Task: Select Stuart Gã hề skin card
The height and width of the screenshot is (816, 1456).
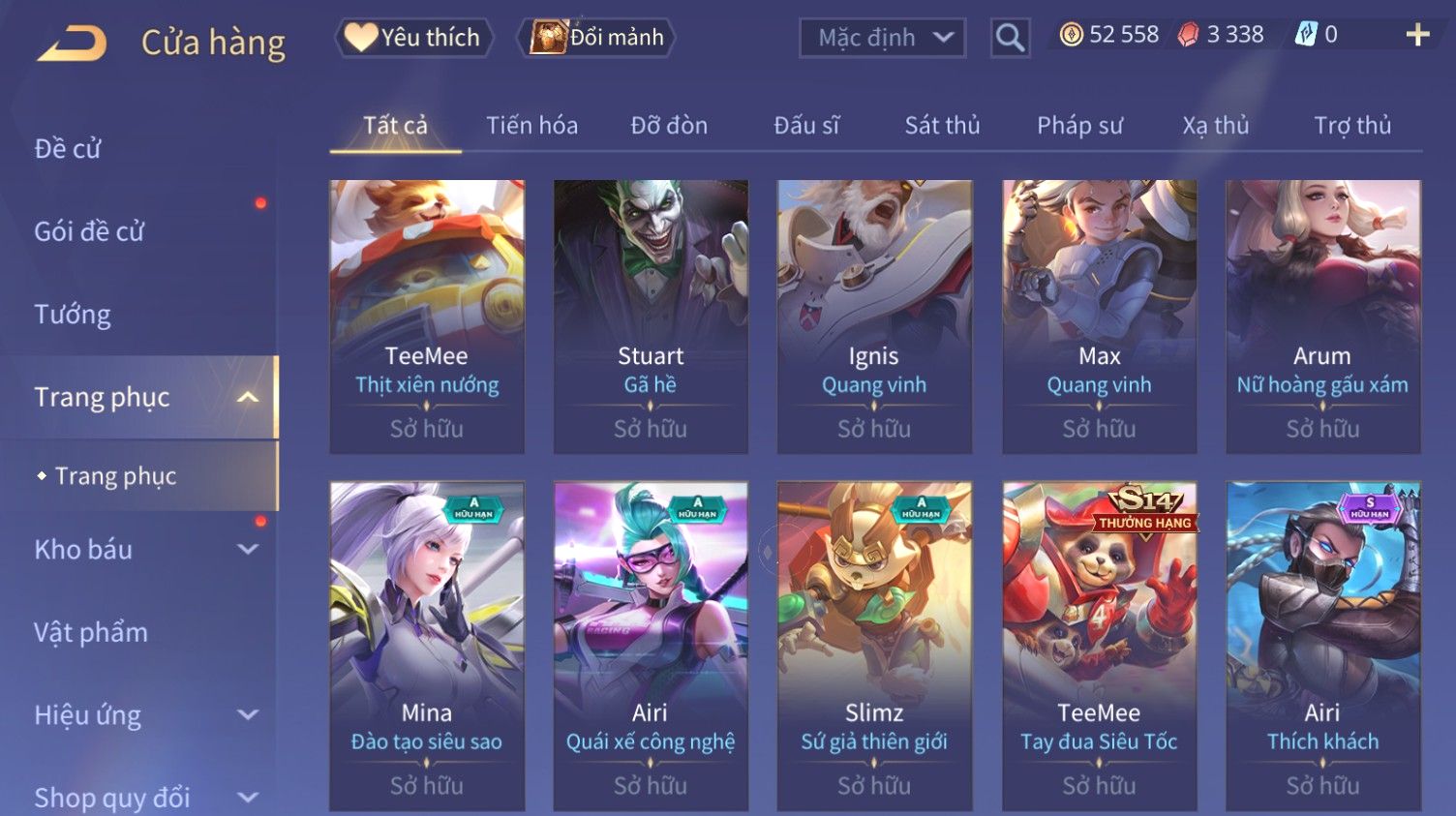Action: click(x=651, y=317)
